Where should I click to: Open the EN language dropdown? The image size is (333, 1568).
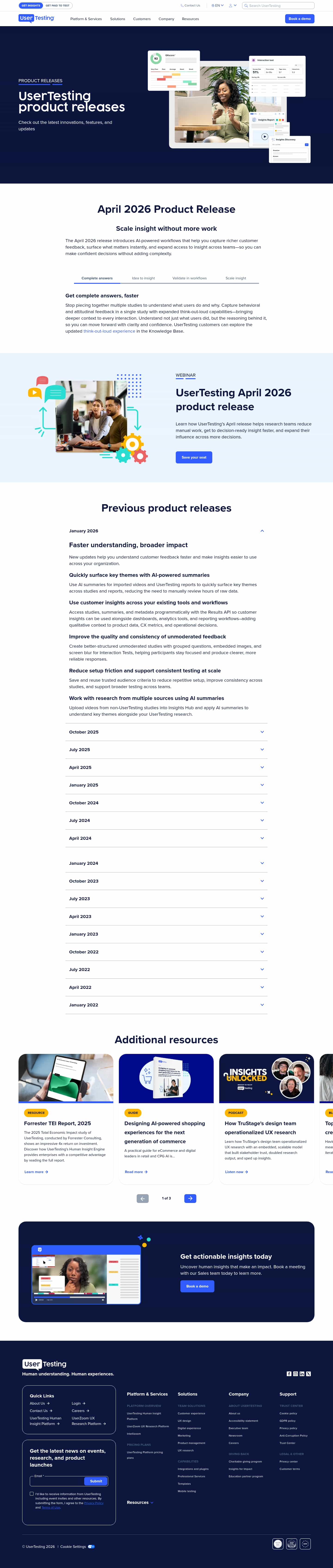(217, 6)
